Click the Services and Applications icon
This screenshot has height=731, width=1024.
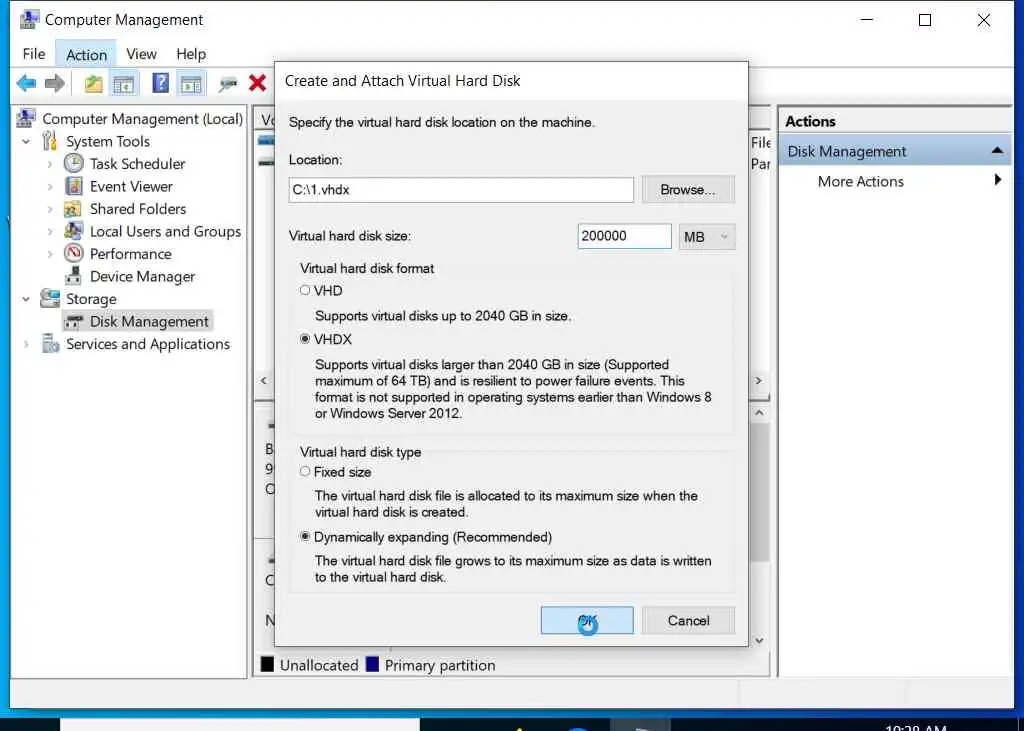[x=50, y=344]
